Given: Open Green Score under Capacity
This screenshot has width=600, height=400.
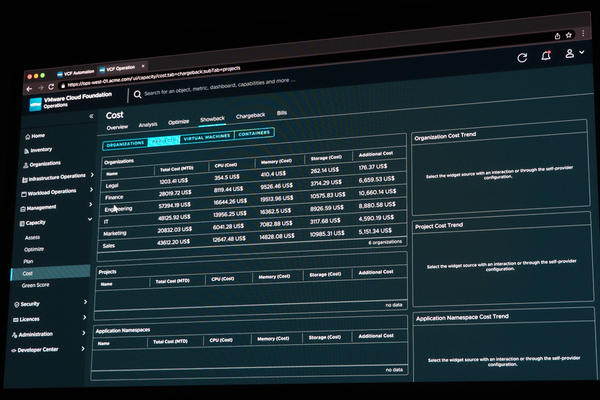Looking at the screenshot, I should 36,285.
